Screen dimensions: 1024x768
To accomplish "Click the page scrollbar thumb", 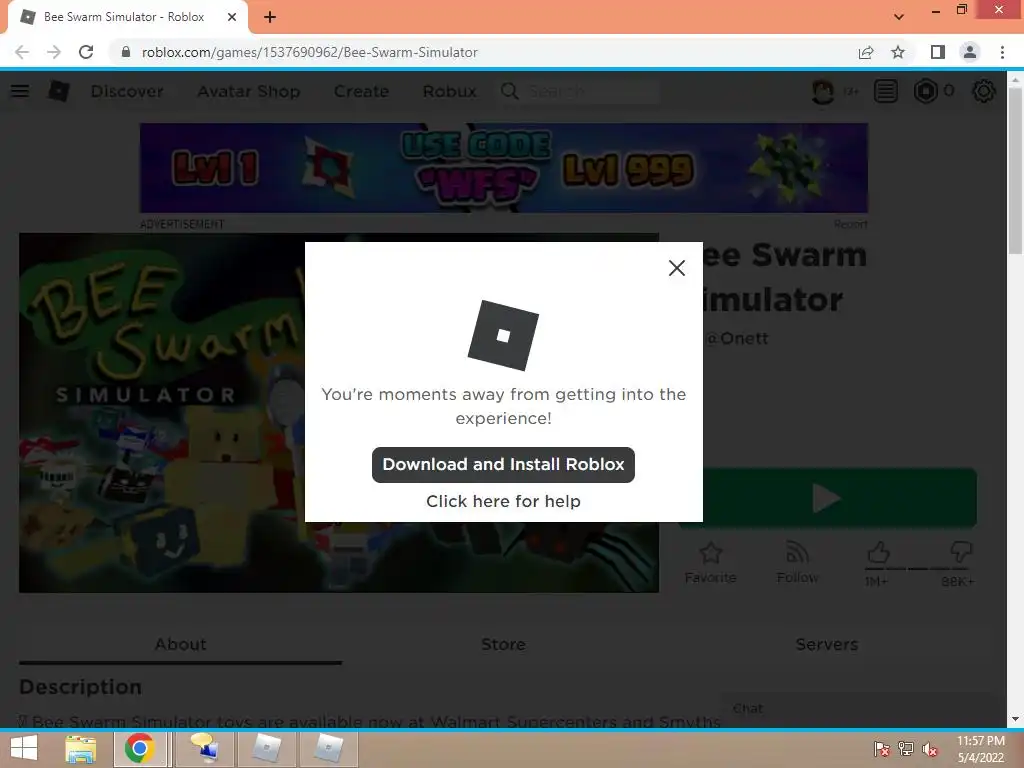I will [1015, 171].
